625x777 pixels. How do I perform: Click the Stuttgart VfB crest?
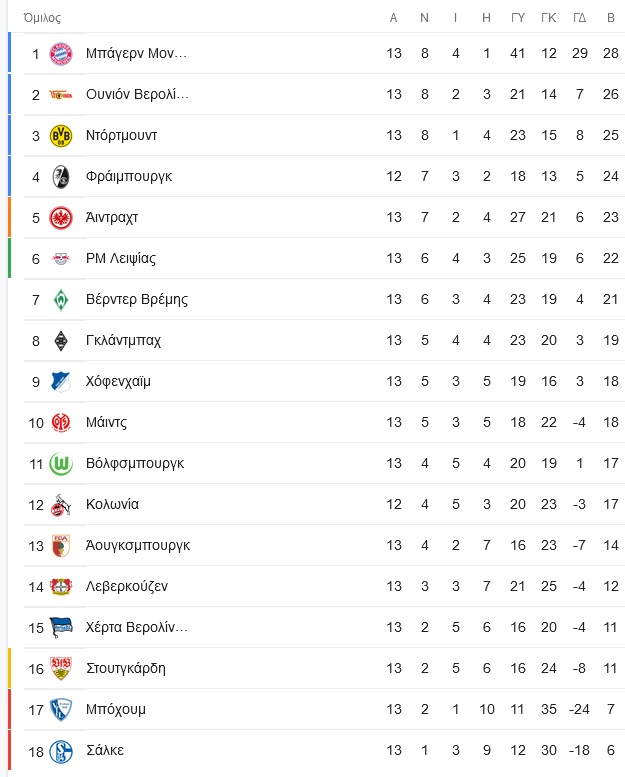(60, 669)
